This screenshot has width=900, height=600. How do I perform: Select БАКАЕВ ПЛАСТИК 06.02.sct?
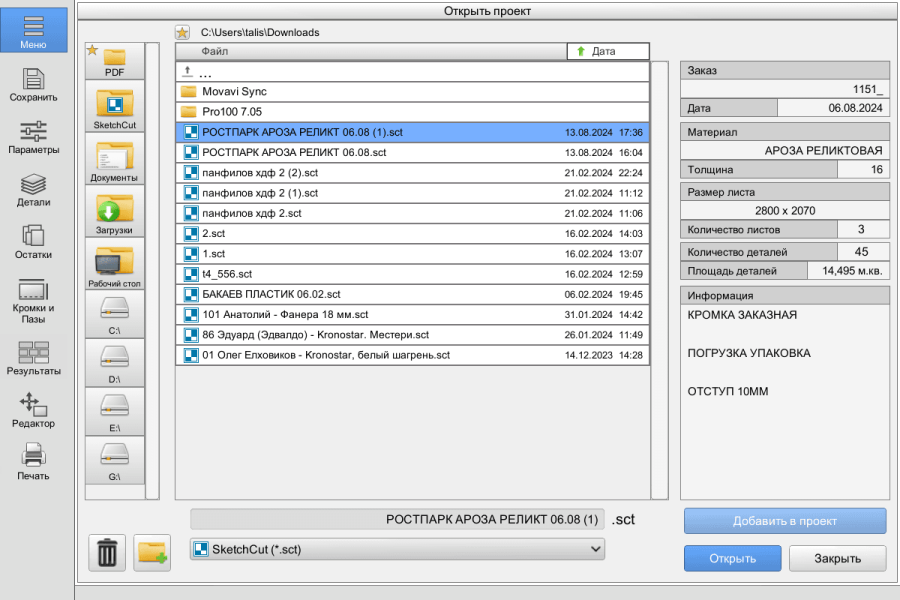tap(413, 295)
